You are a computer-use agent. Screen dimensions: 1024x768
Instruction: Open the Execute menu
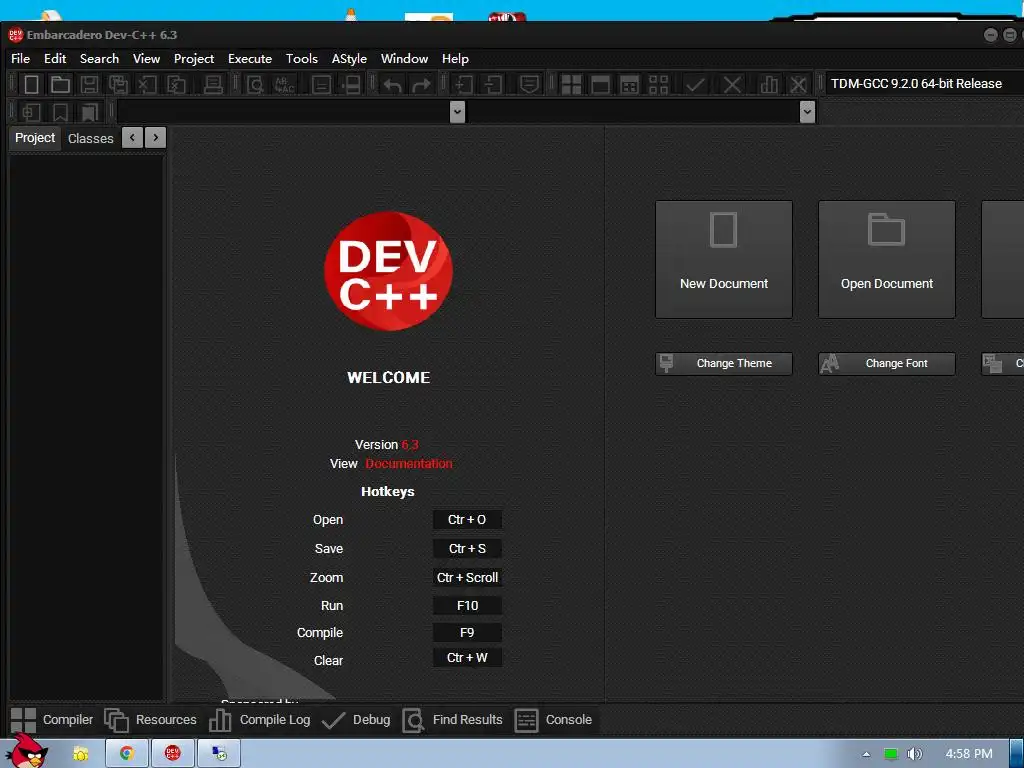pos(249,59)
